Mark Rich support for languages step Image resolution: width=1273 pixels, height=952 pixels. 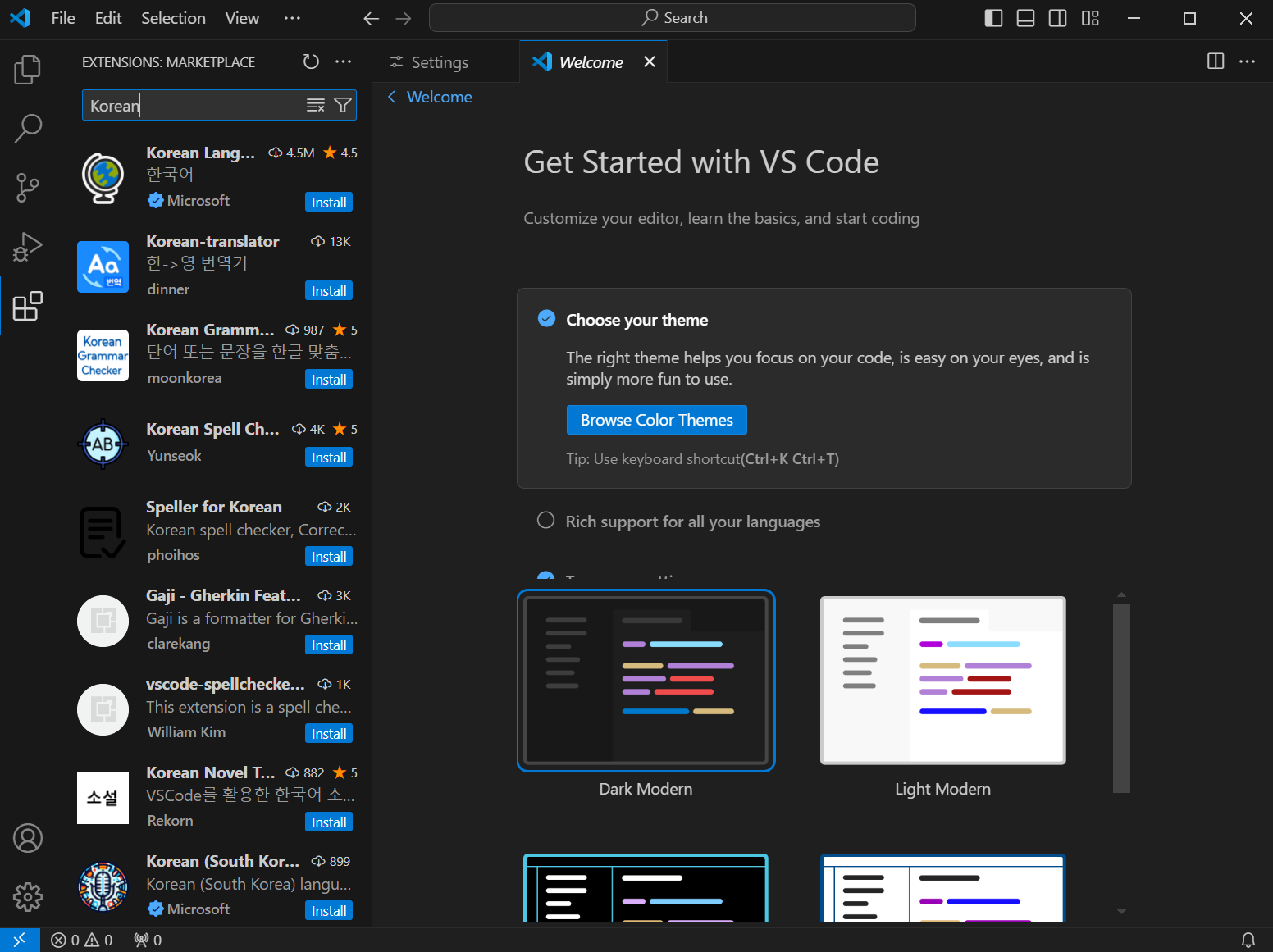point(545,521)
